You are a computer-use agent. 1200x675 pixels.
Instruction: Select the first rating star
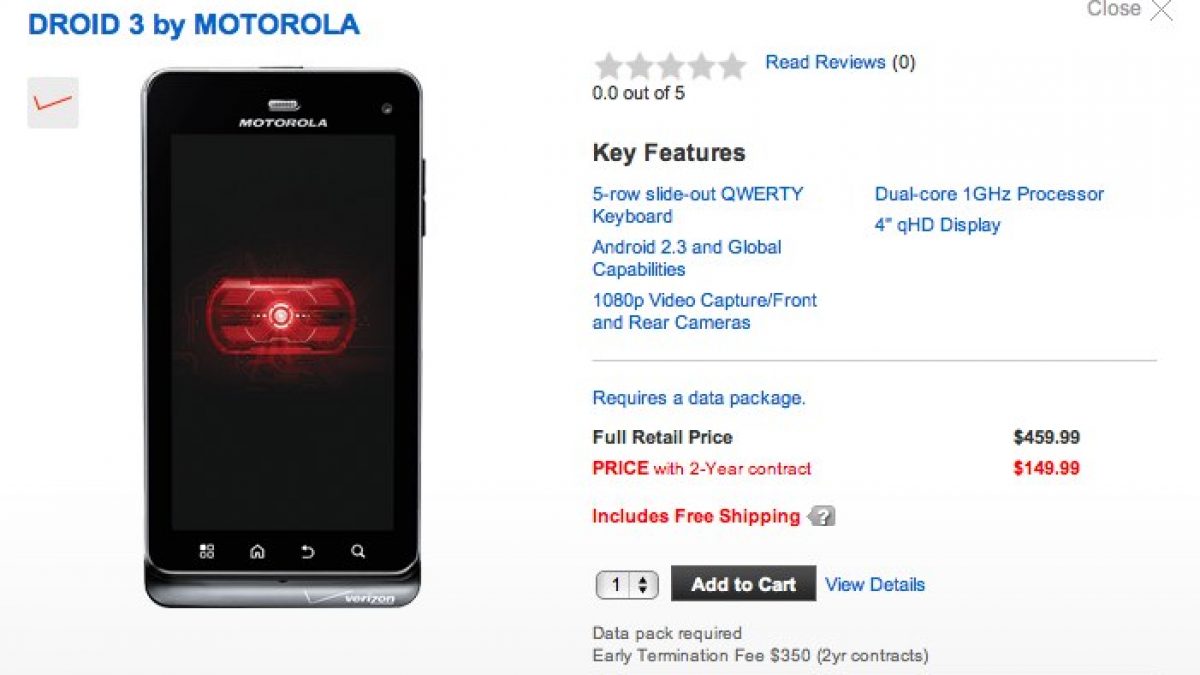(x=608, y=66)
